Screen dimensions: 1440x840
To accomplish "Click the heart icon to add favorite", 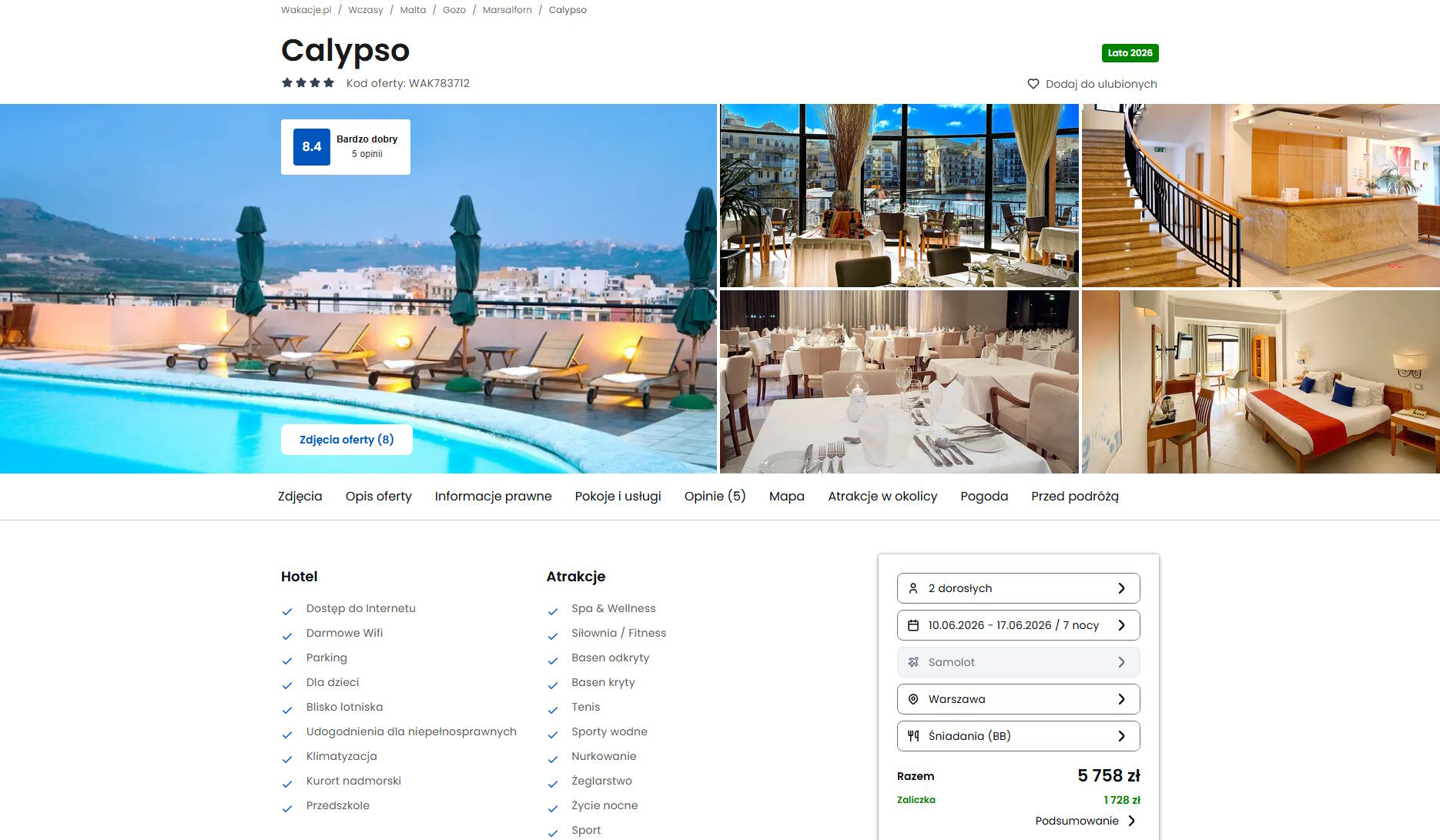I will pos(1033,84).
